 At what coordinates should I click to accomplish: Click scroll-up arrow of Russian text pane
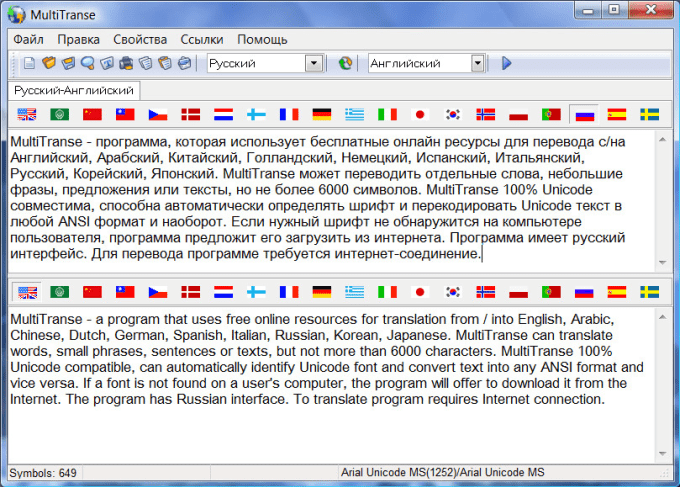tap(663, 140)
